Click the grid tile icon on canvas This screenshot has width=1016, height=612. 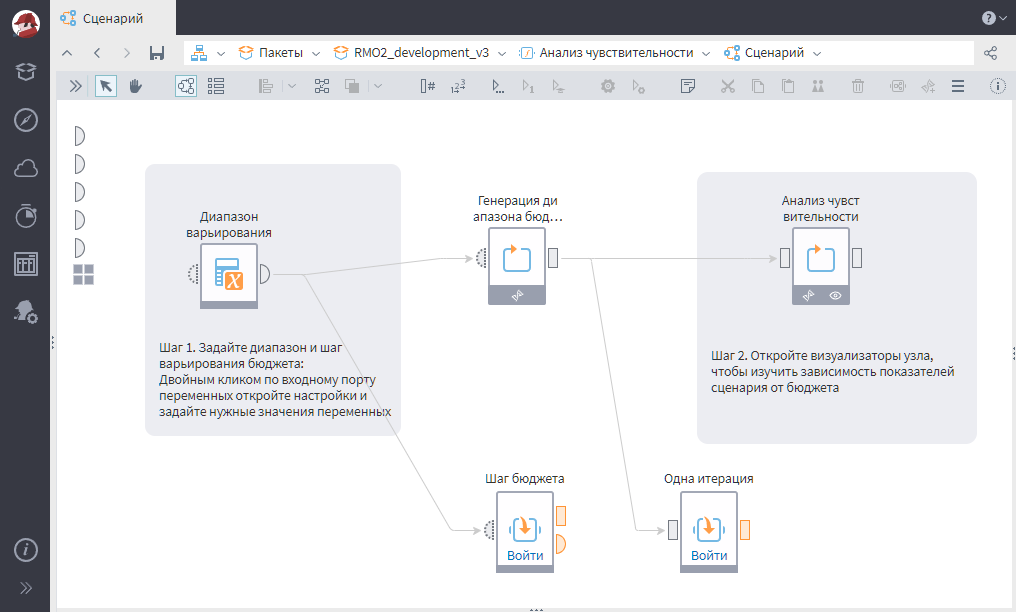tap(84, 275)
